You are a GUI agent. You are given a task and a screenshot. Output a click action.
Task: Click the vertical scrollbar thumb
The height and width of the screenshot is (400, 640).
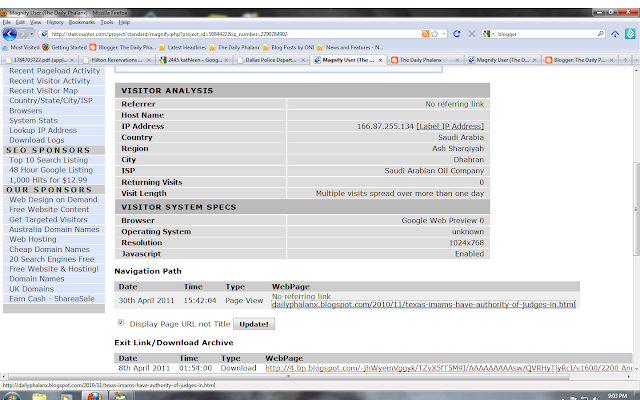tap(636, 209)
